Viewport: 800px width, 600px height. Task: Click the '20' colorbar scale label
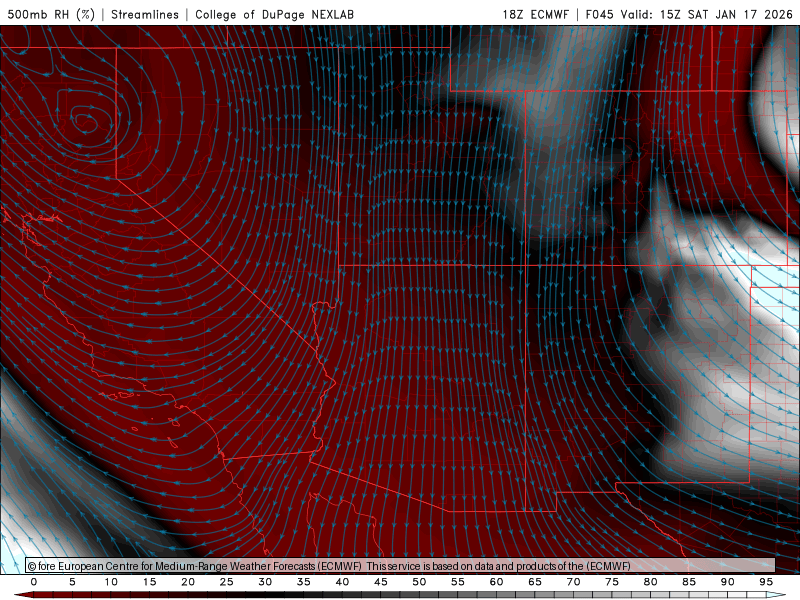(x=188, y=582)
